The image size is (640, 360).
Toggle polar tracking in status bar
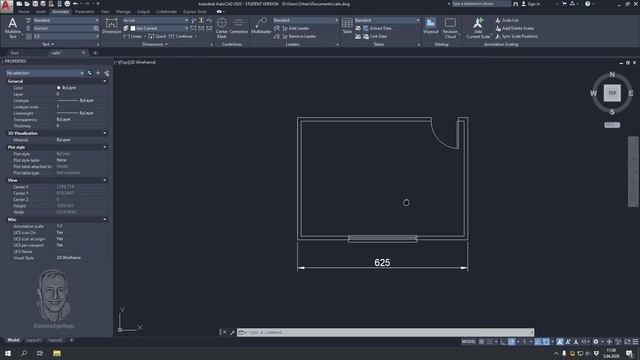(511, 342)
